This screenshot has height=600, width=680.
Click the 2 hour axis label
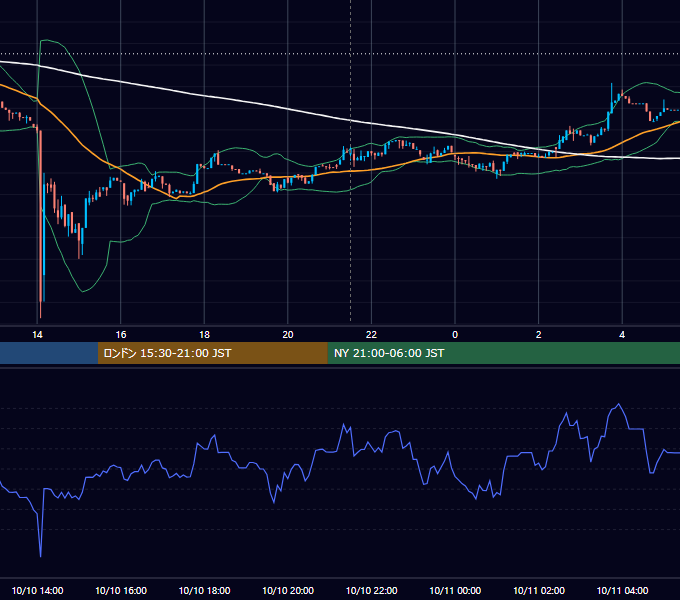(x=539, y=335)
